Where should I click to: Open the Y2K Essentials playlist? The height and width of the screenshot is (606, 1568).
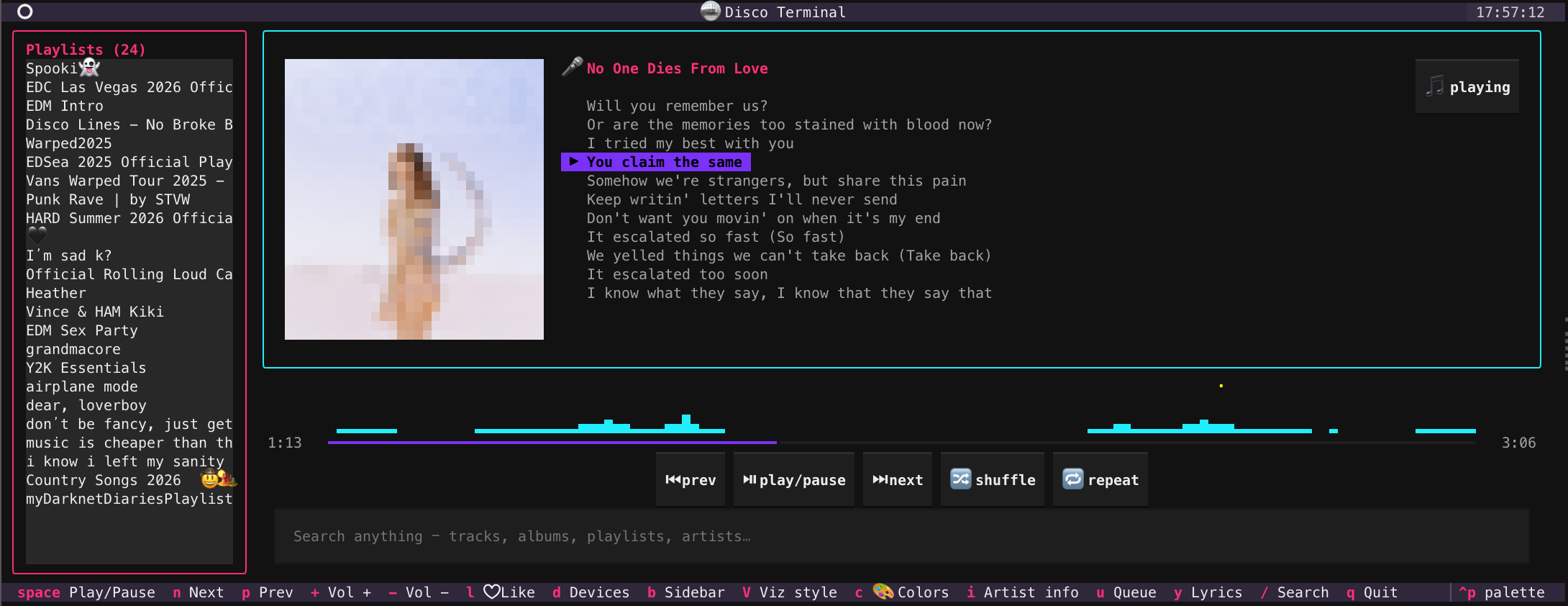129,368
